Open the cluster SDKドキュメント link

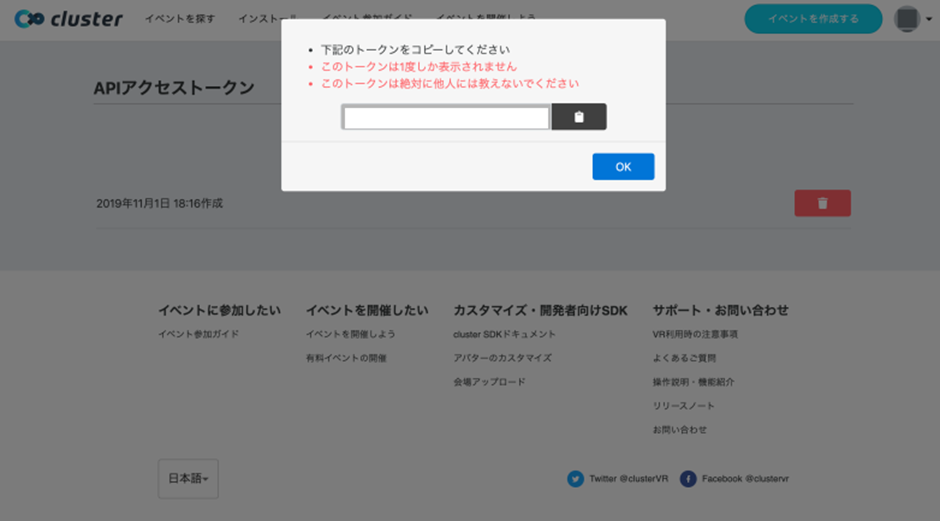click(x=504, y=334)
